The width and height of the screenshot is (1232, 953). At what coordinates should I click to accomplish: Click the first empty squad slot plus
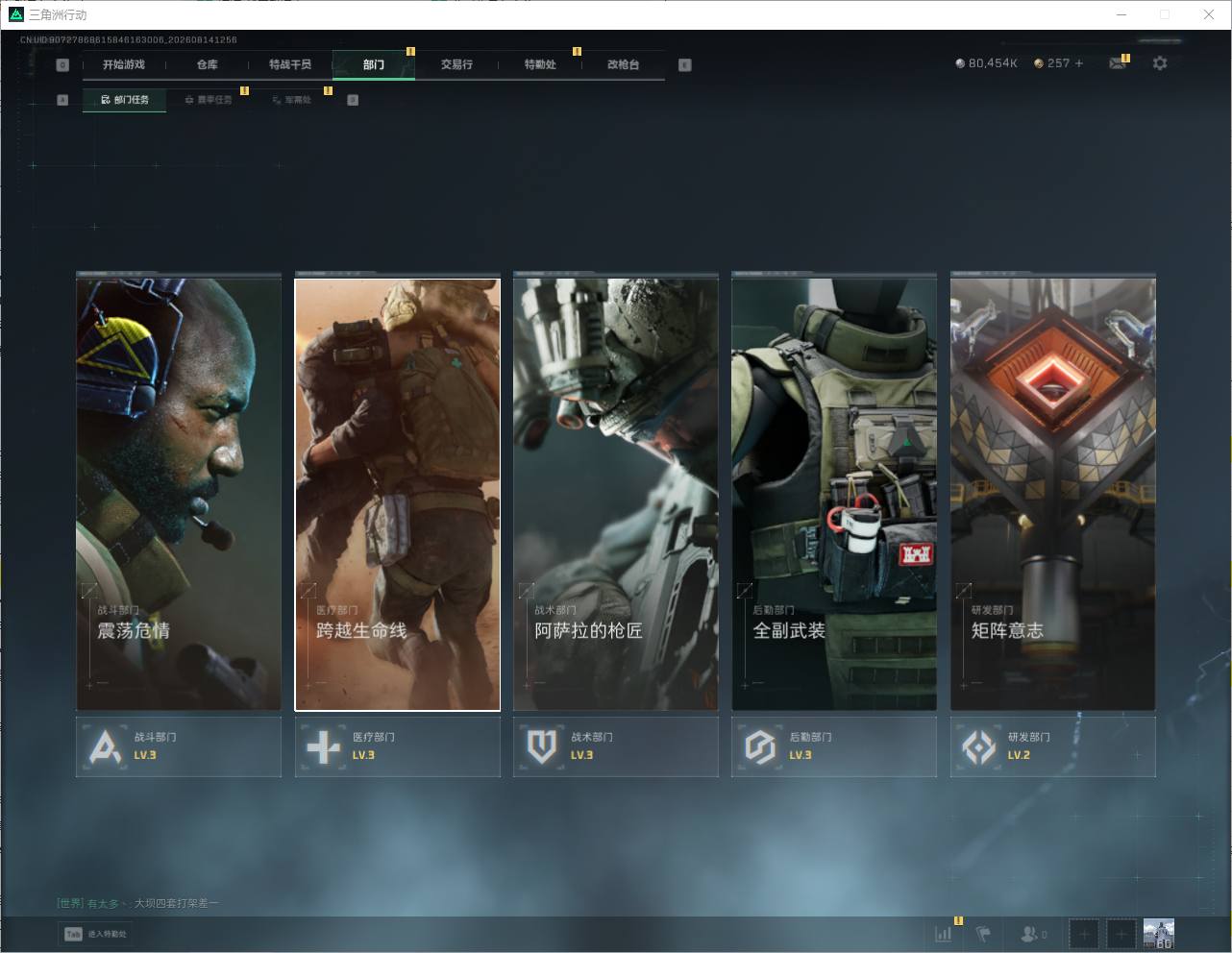point(1083,933)
